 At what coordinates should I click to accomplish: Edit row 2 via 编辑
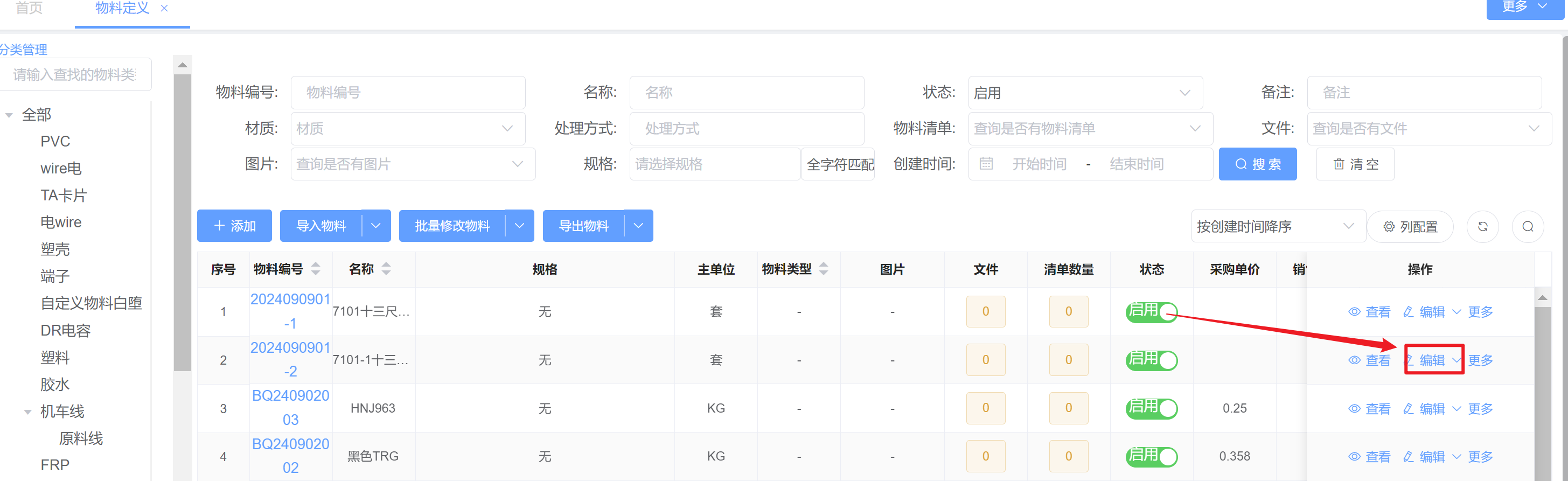(1424, 360)
